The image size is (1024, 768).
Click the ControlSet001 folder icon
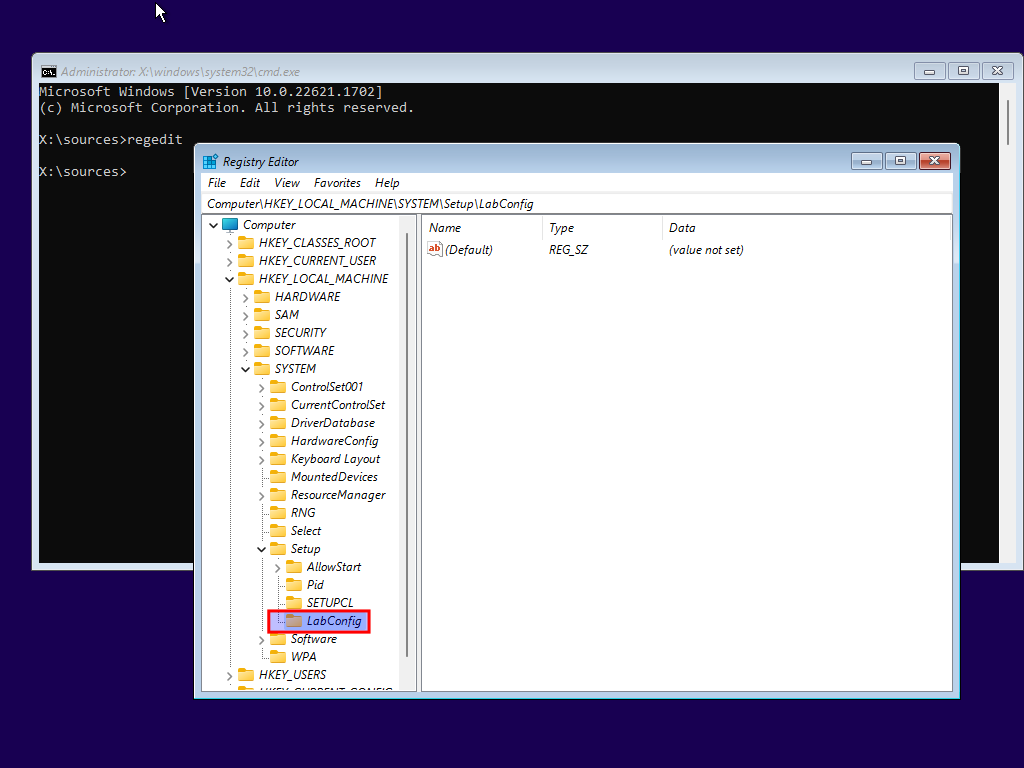click(x=278, y=387)
